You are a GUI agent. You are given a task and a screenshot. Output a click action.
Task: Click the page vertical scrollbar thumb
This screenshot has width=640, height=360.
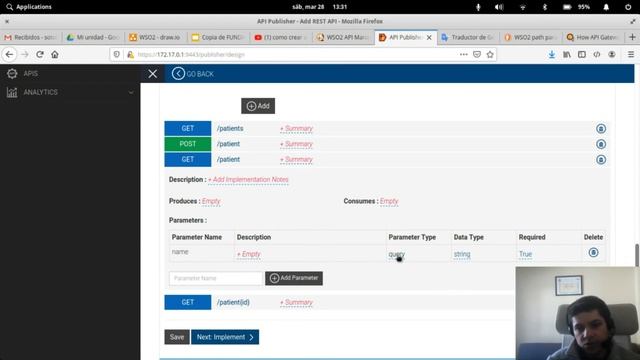[637, 255]
